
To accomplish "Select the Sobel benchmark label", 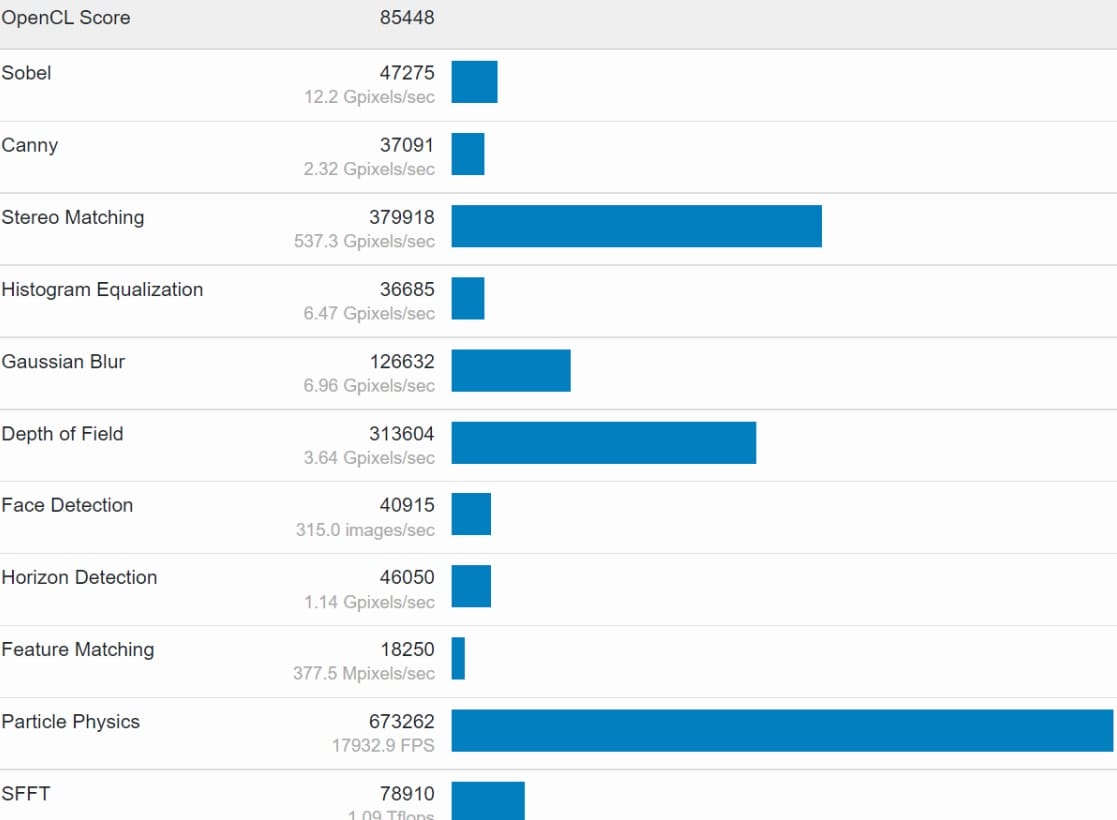I will point(27,73).
